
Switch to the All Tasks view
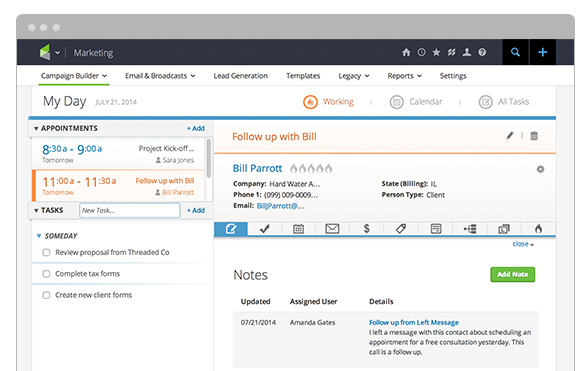pos(504,102)
